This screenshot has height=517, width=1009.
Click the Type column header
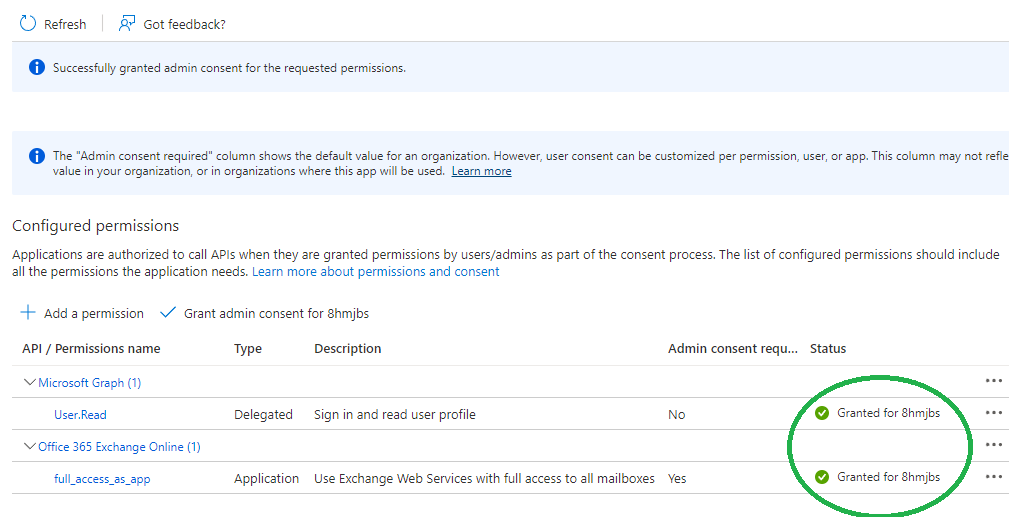(x=248, y=349)
